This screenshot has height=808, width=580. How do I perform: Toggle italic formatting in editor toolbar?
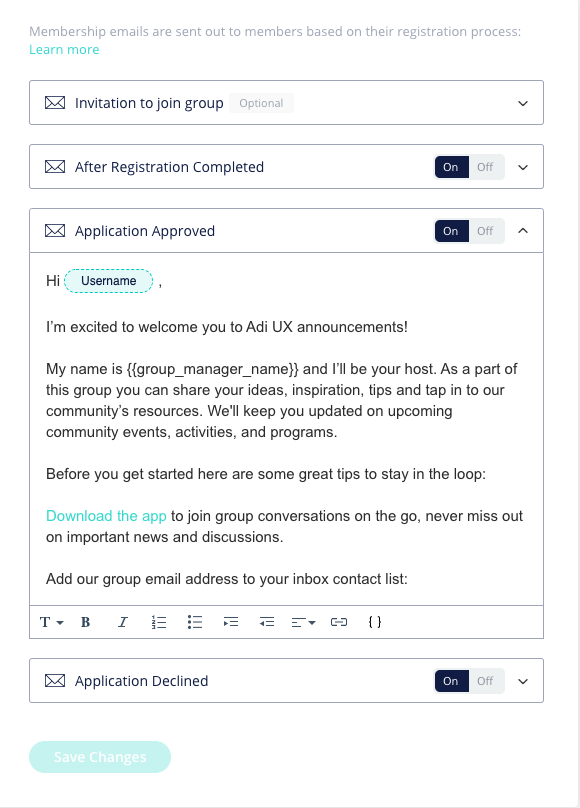pyautogui.click(x=123, y=622)
